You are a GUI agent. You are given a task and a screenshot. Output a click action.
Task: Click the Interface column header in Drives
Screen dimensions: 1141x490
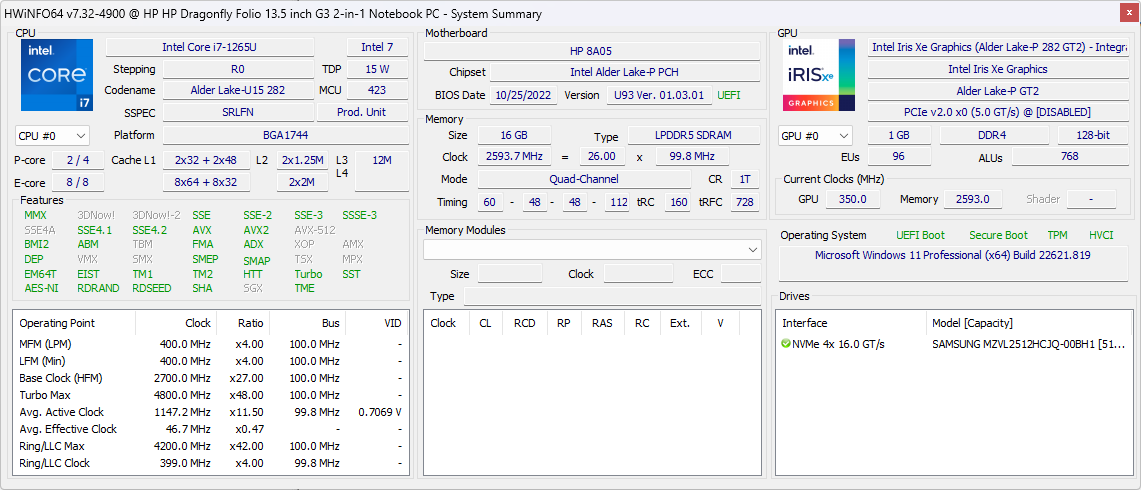coord(804,323)
